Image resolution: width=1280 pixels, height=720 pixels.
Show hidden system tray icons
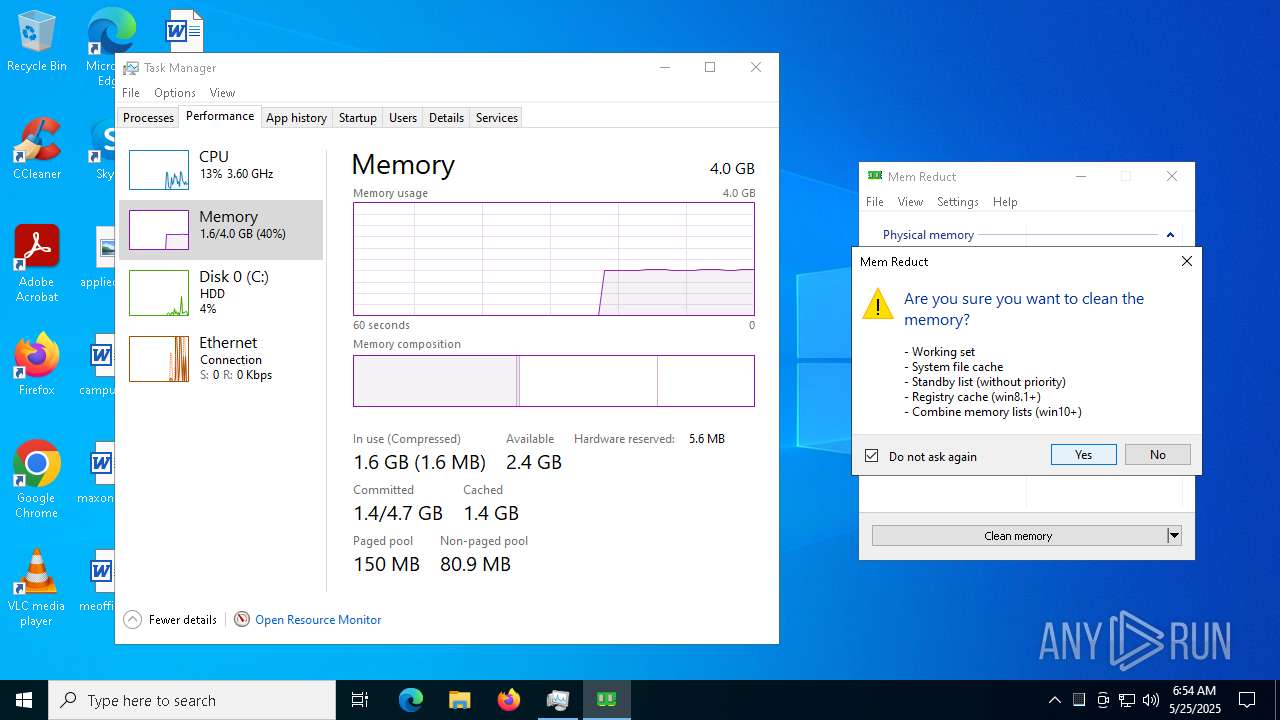pos(1054,700)
